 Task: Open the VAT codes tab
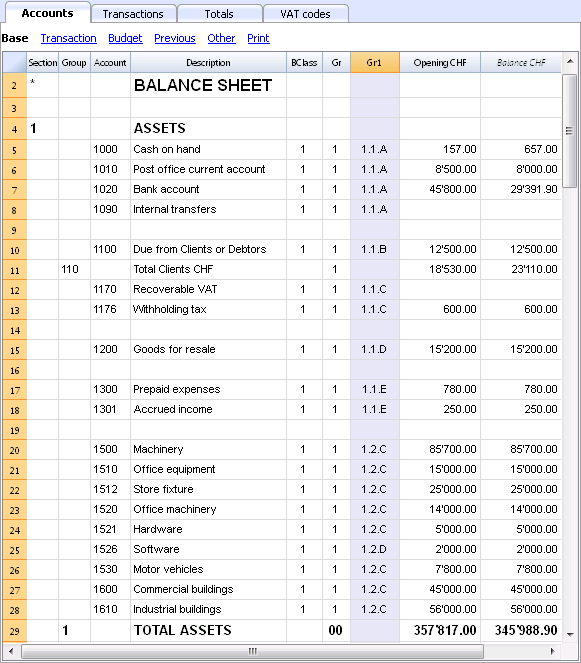[x=305, y=14]
